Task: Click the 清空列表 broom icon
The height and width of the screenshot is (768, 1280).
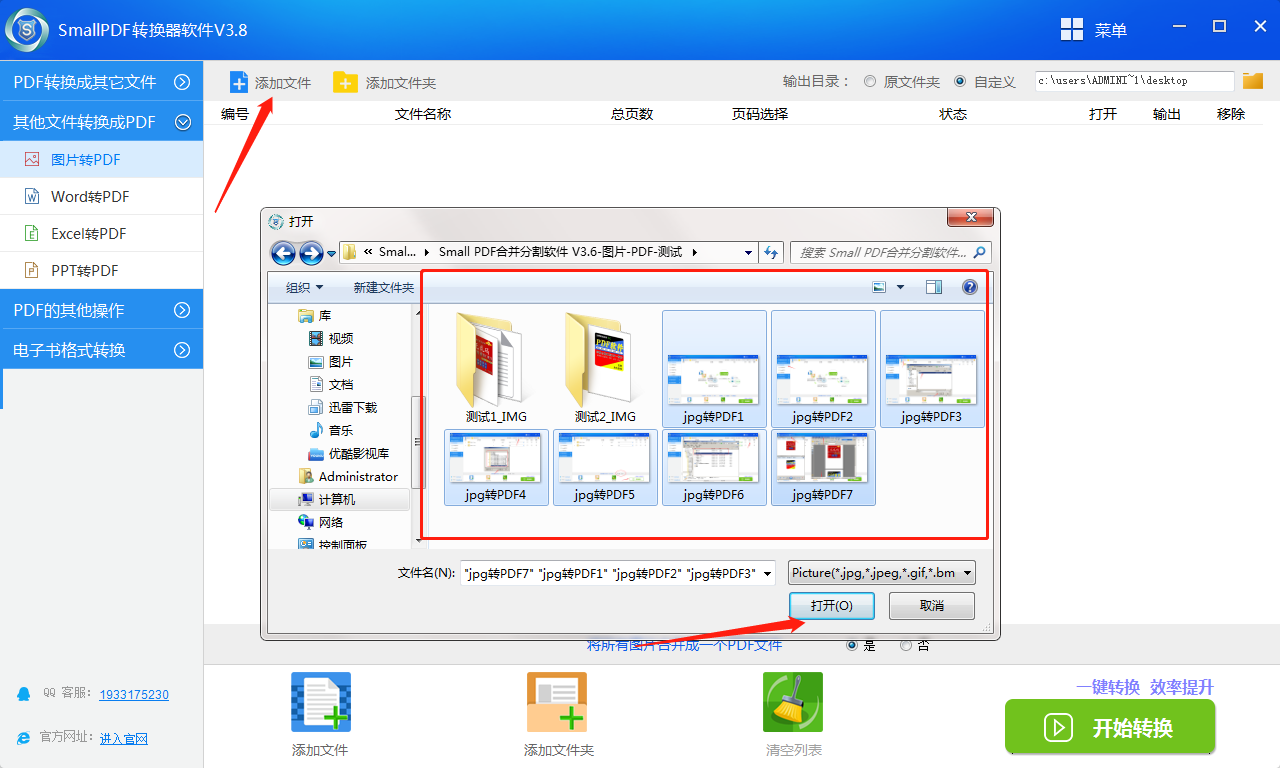Action: tap(792, 703)
